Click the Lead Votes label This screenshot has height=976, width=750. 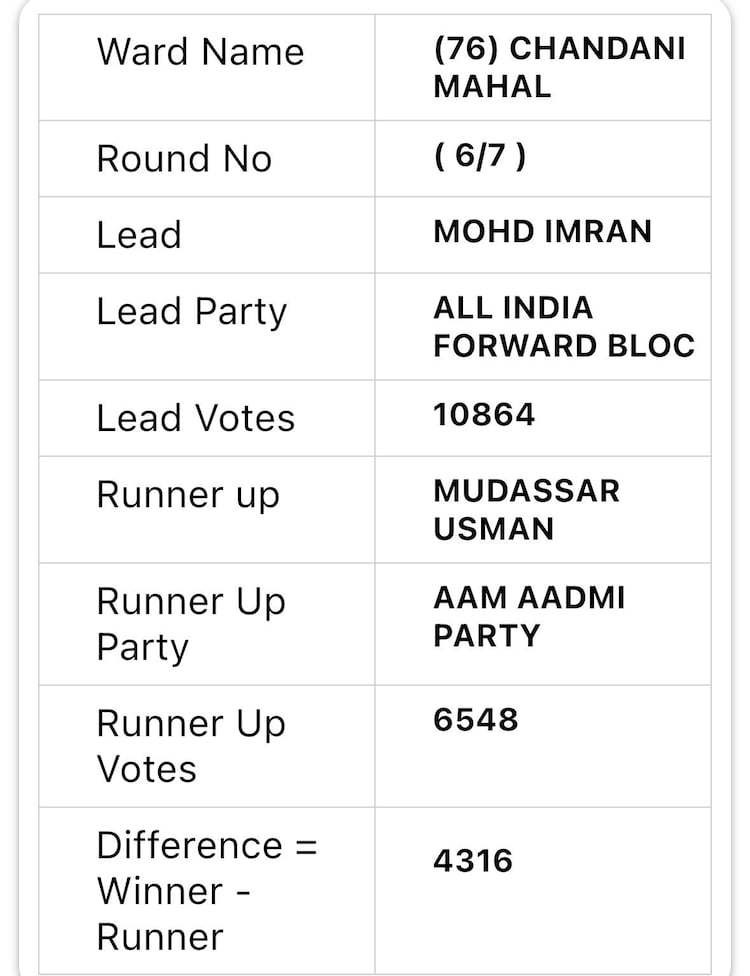click(x=195, y=418)
